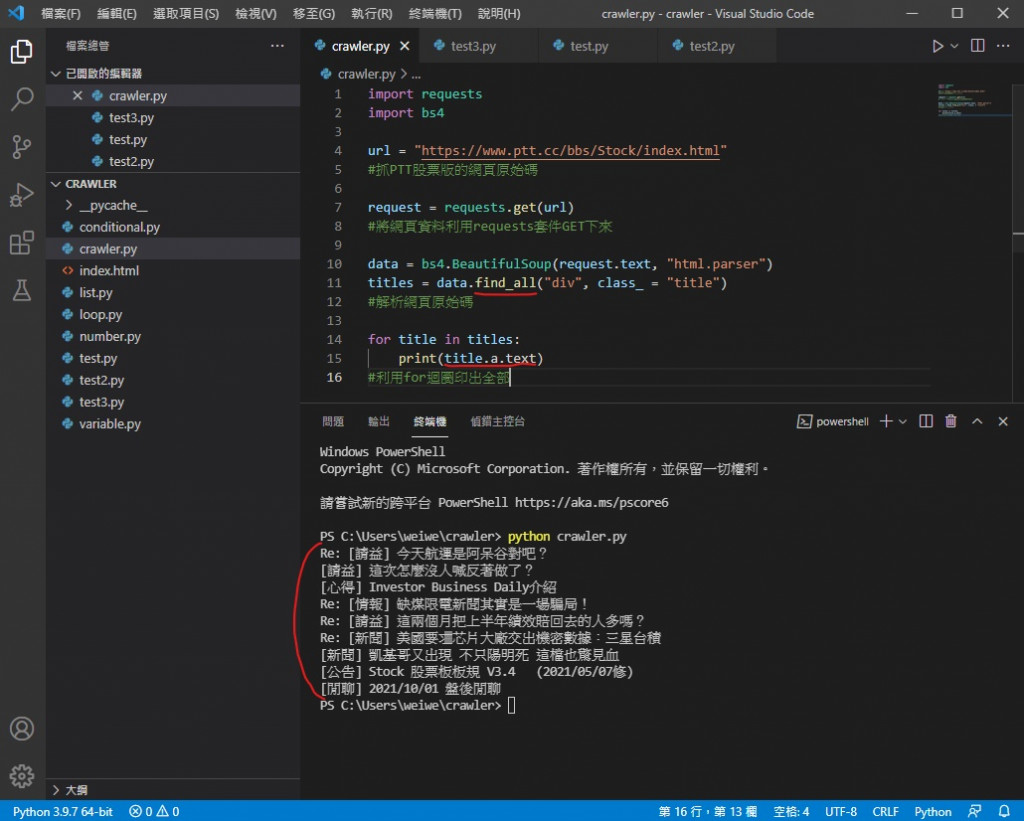The image size is (1024, 821).
Task: Open the 選取項目(S) menu
Action: click(186, 13)
